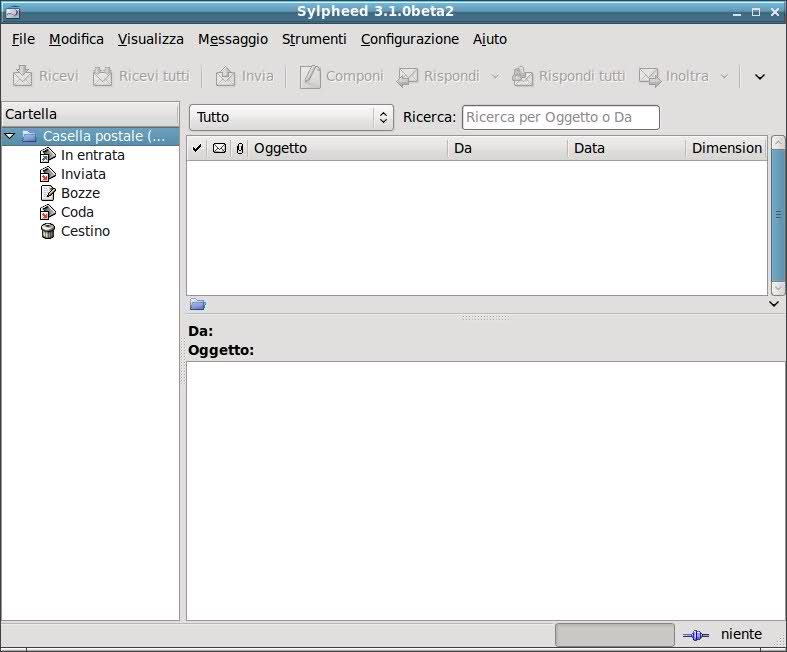Sort by the envelope status column
The width and height of the screenshot is (787, 652).
click(x=219, y=148)
